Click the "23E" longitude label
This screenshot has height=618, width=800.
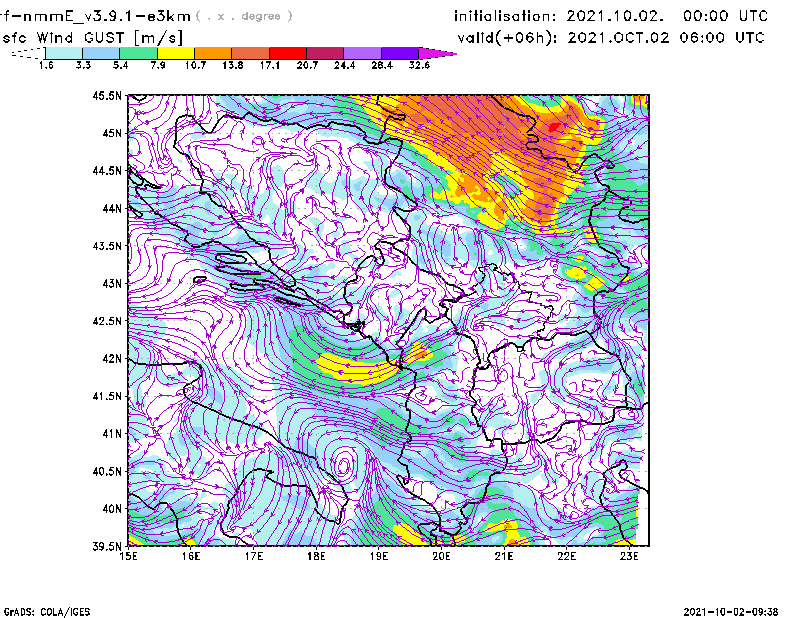629,556
